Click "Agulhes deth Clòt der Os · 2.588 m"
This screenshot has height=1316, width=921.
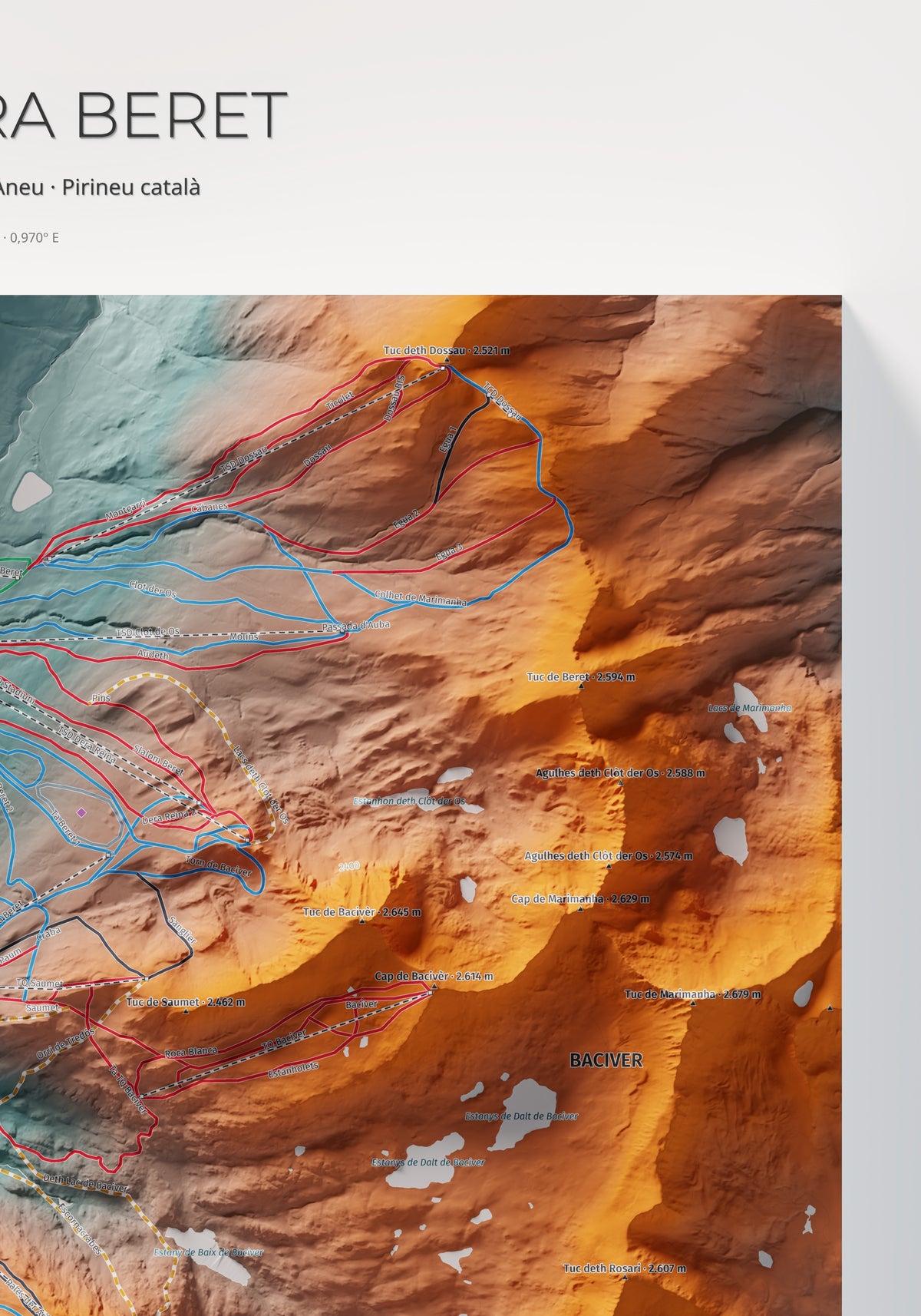click(x=620, y=772)
